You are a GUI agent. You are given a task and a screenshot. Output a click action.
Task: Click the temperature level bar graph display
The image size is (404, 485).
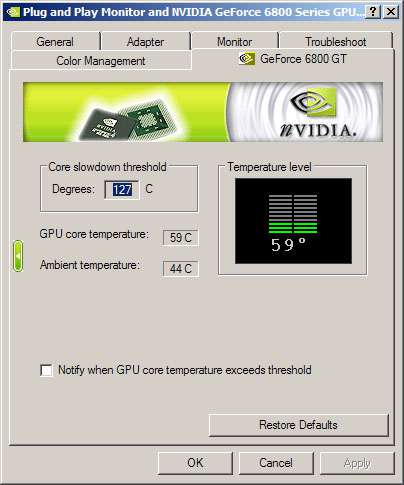(x=293, y=221)
